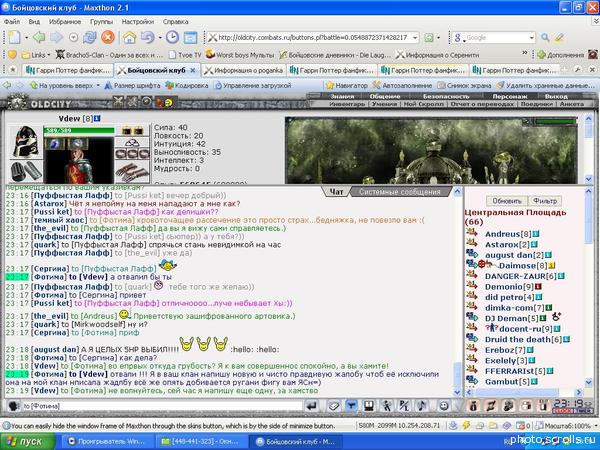Image resolution: width=600 pixels, height=450 pixels.
Task: Click the eraser clear-chat icon
Action: coord(334,406)
